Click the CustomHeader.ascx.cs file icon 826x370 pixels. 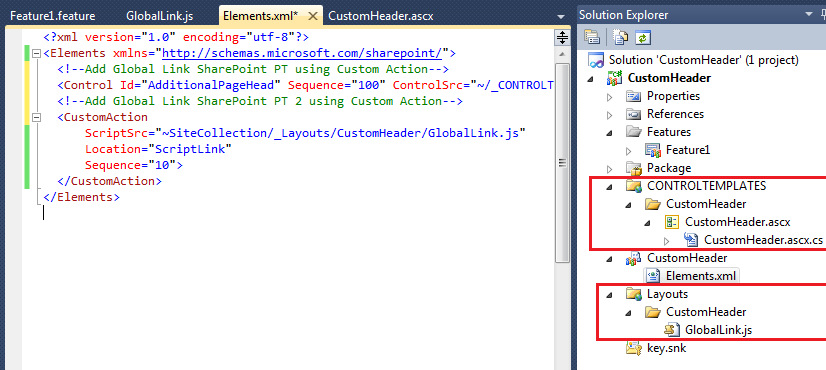[691, 240]
